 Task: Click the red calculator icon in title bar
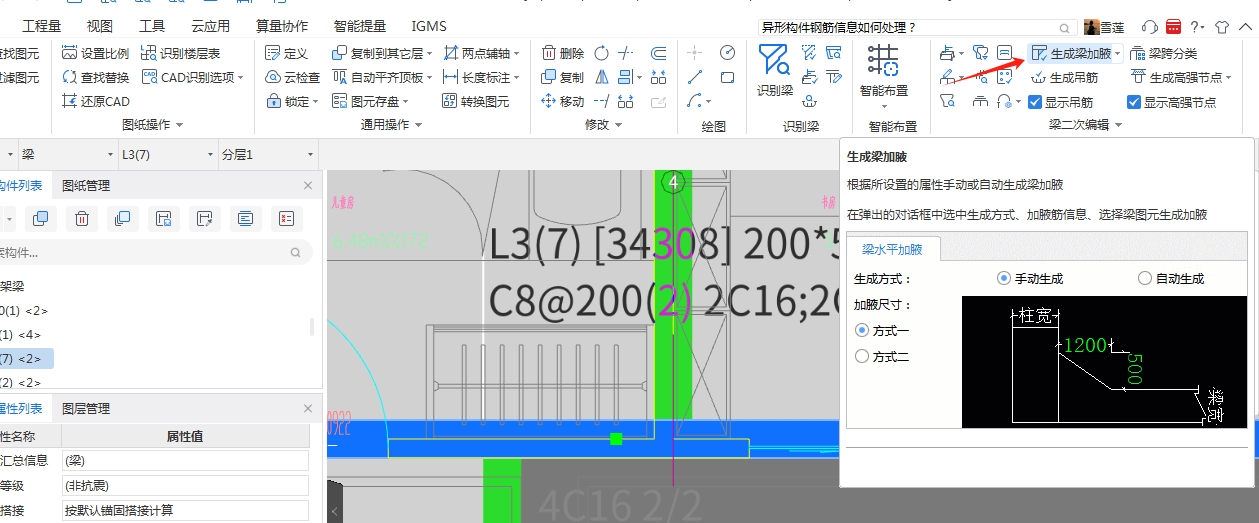(1174, 26)
